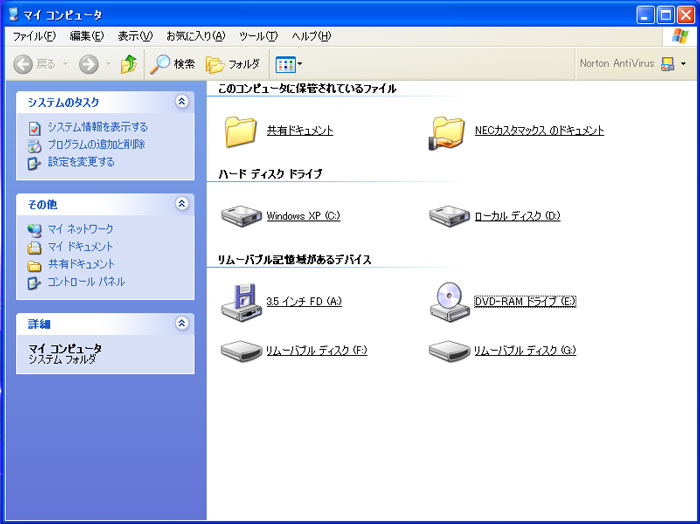Select the ローカル ディスク (D:) drive icon

click(x=448, y=216)
